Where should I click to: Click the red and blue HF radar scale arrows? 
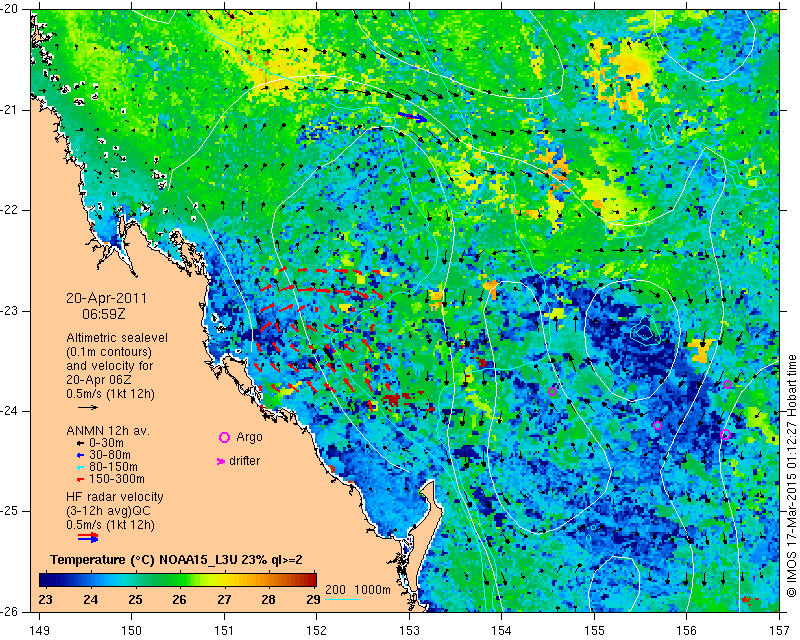click(x=88, y=537)
